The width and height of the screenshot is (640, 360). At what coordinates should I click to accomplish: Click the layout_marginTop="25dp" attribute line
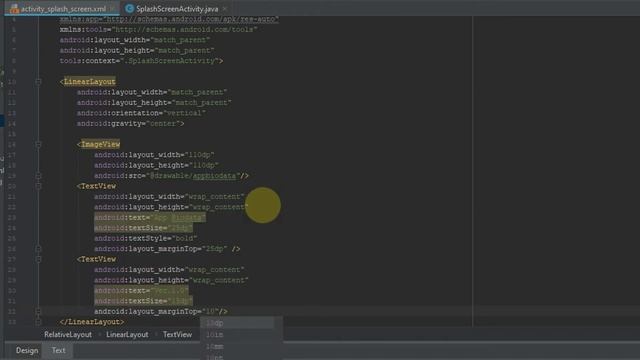click(x=167, y=249)
